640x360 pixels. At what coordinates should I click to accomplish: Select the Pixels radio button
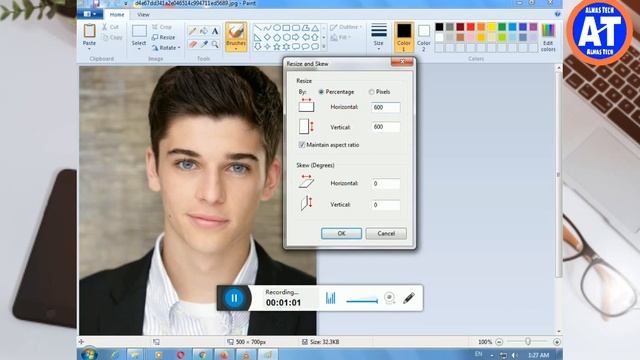tap(371, 92)
